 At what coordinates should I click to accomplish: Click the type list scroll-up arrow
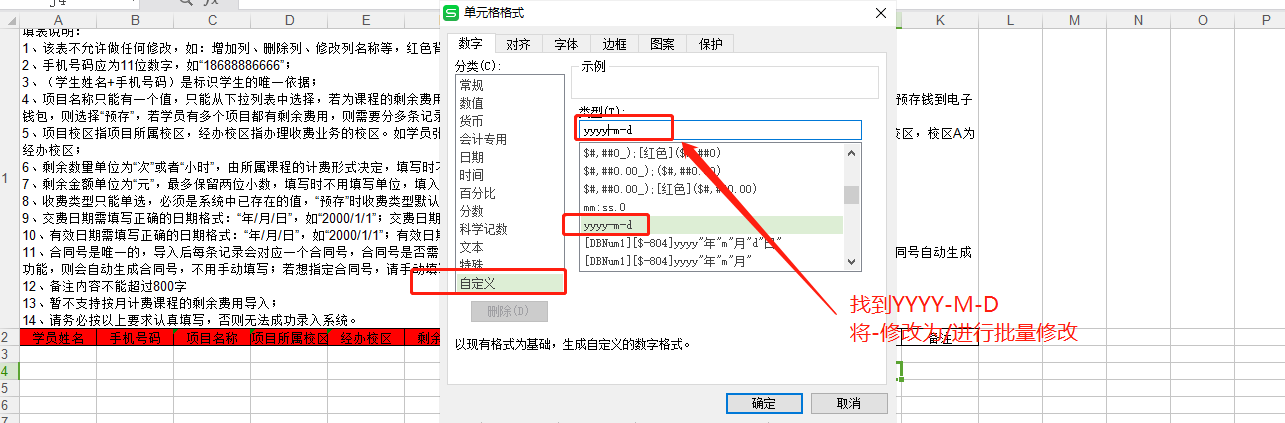(x=852, y=153)
